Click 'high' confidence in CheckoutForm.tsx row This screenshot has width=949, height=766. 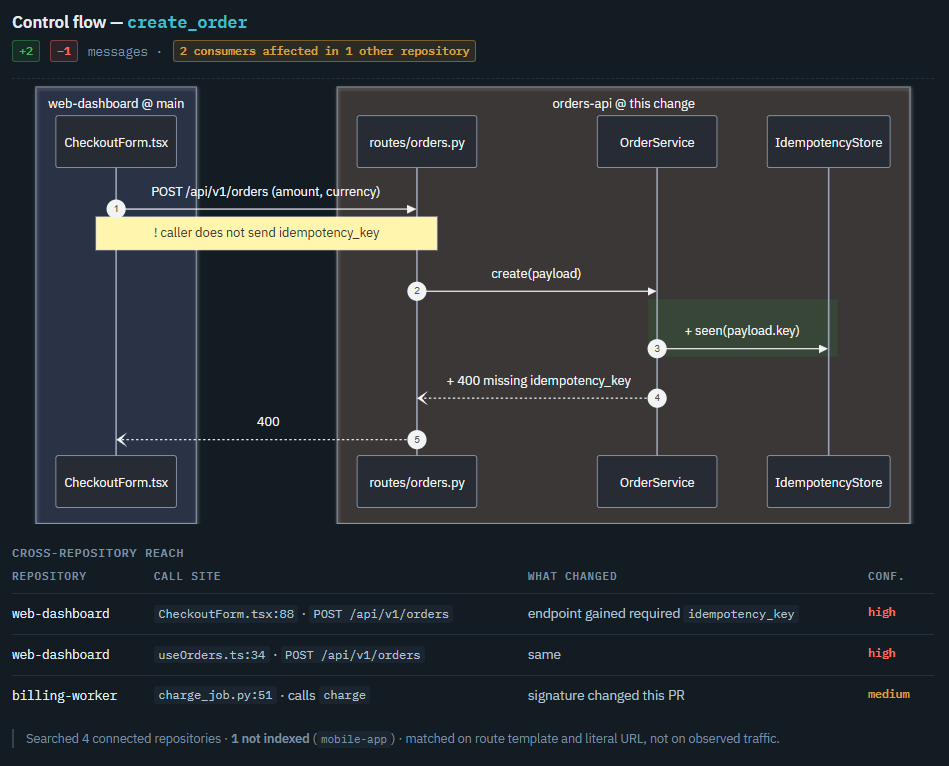tap(882, 612)
